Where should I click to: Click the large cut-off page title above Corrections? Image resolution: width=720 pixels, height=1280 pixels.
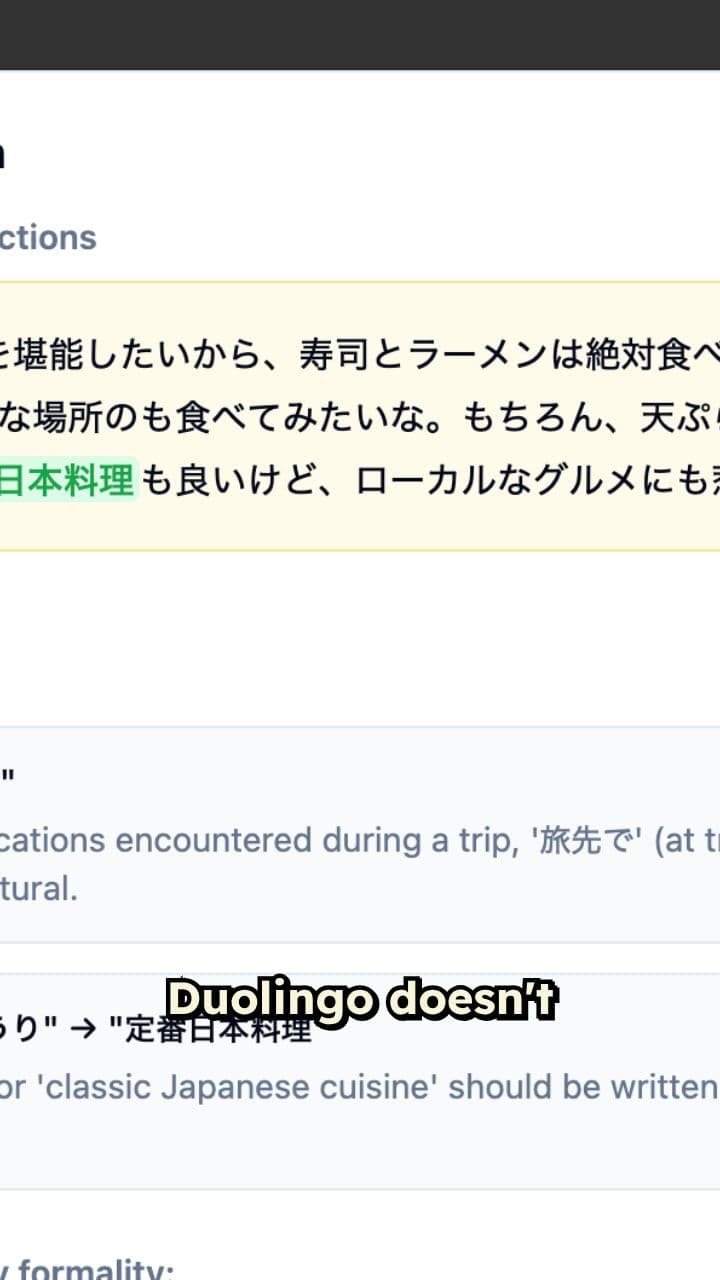[x=3, y=155]
